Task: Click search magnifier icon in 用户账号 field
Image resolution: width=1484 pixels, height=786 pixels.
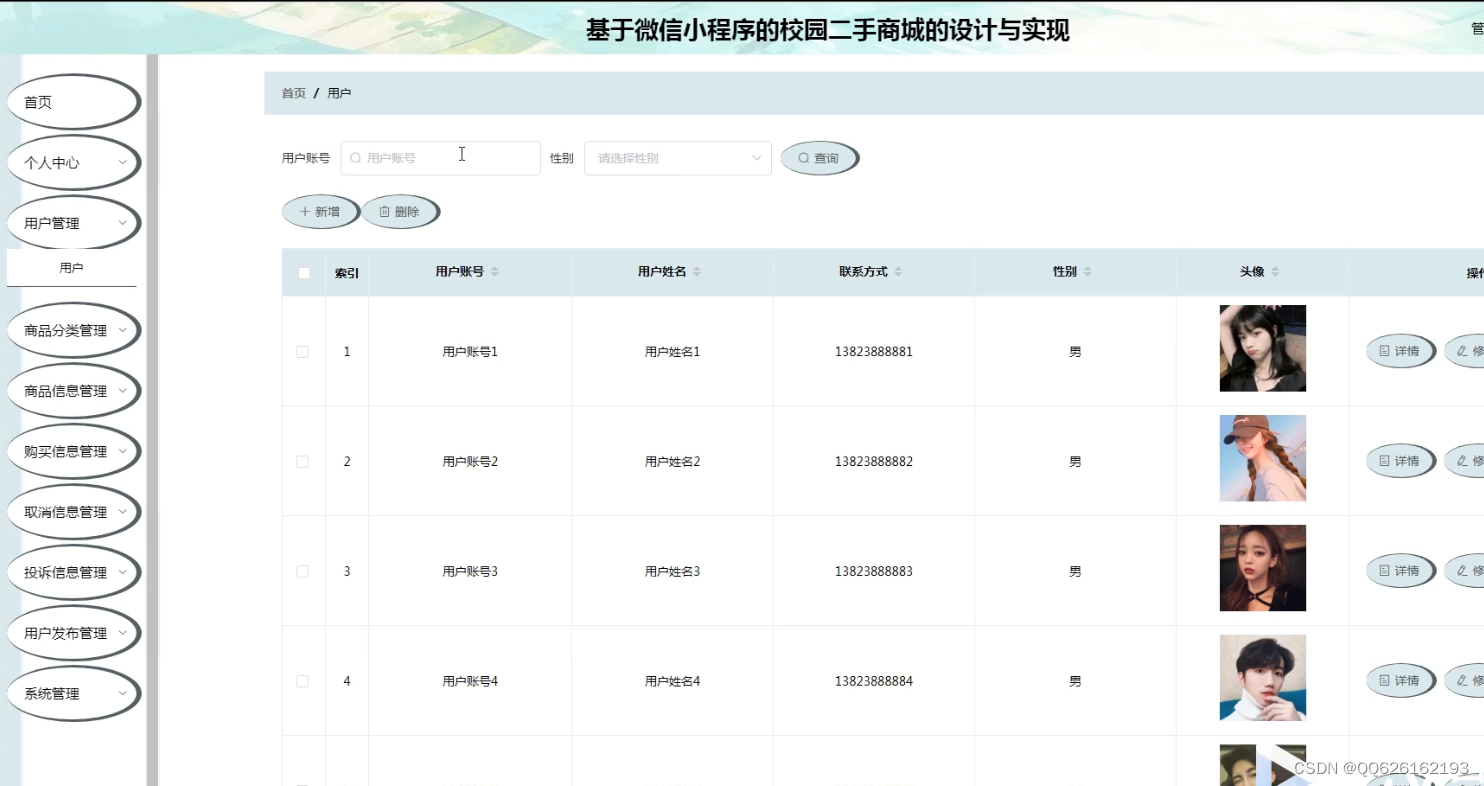Action: (355, 158)
